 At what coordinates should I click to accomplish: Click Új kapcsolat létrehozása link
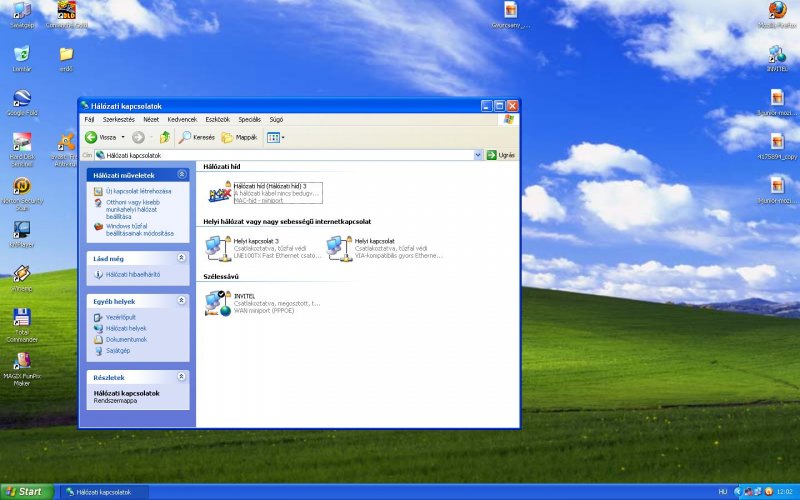pos(138,191)
